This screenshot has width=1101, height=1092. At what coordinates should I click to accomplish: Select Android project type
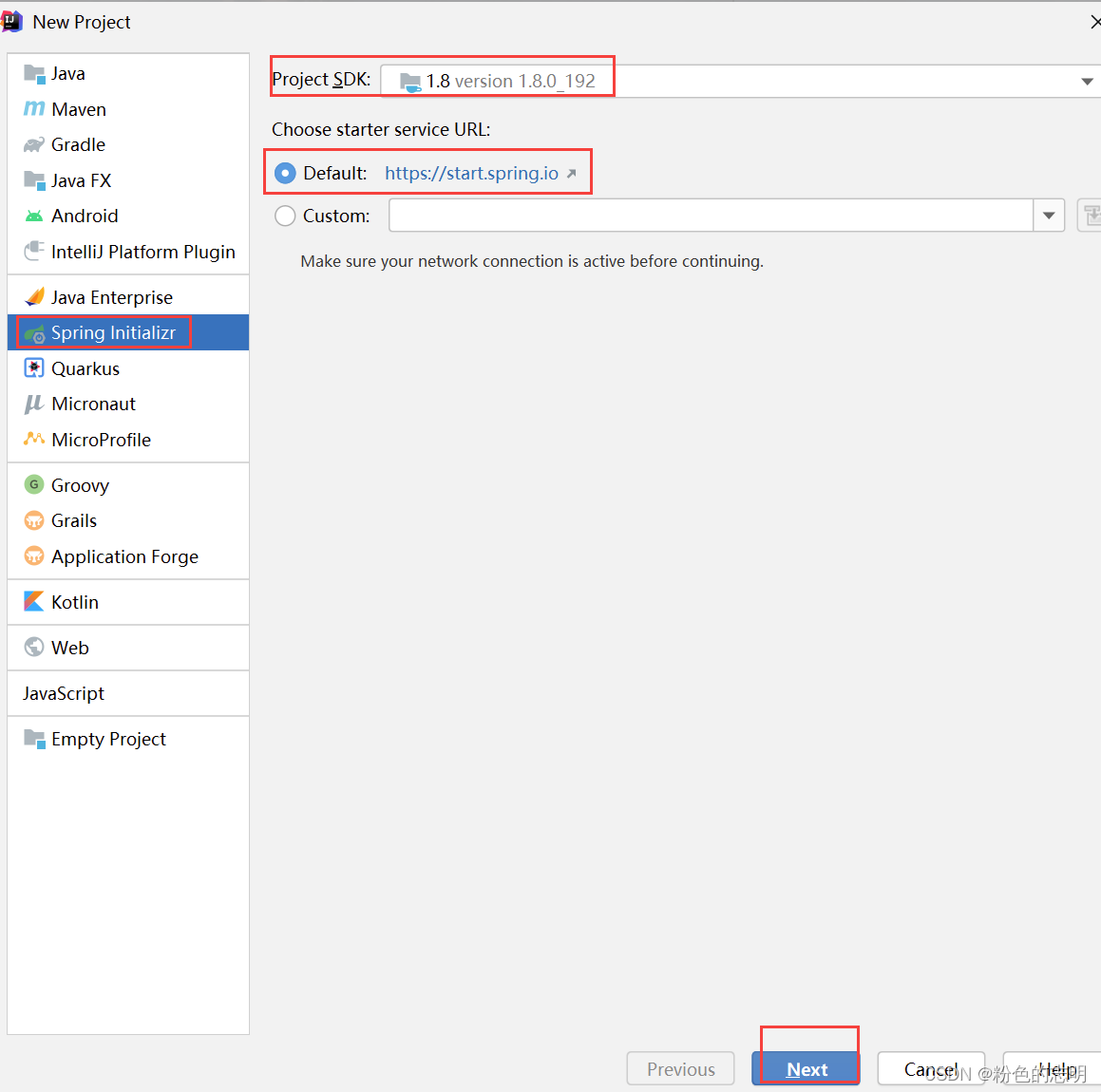click(128, 217)
